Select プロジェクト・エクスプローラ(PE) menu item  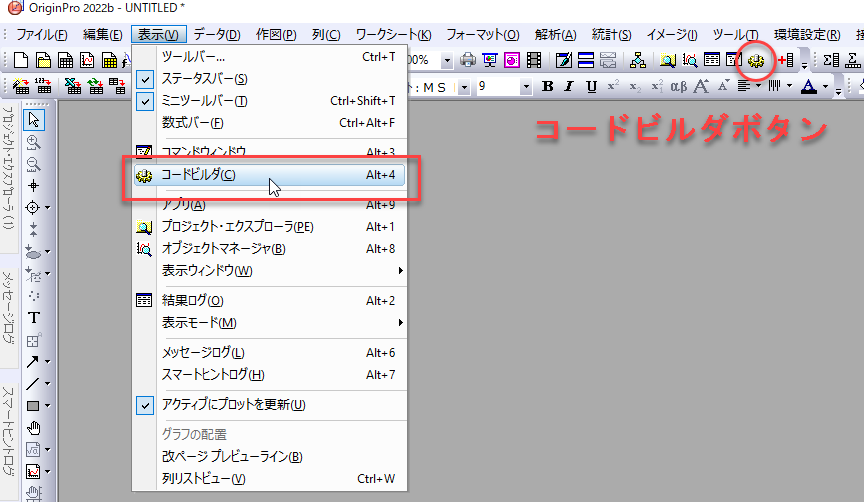(x=270, y=226)
